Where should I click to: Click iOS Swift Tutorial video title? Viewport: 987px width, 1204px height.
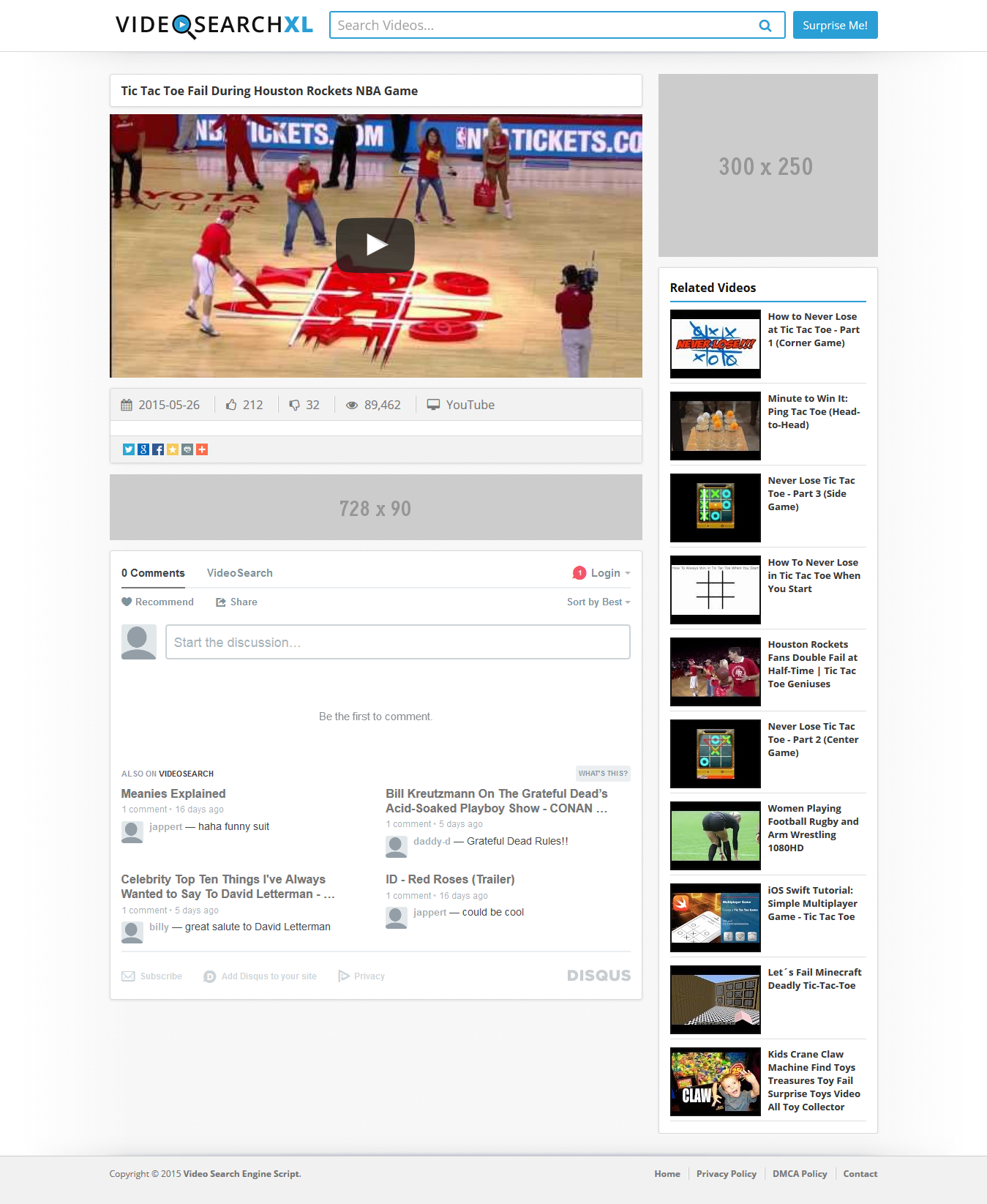click(x=812, y=904)
